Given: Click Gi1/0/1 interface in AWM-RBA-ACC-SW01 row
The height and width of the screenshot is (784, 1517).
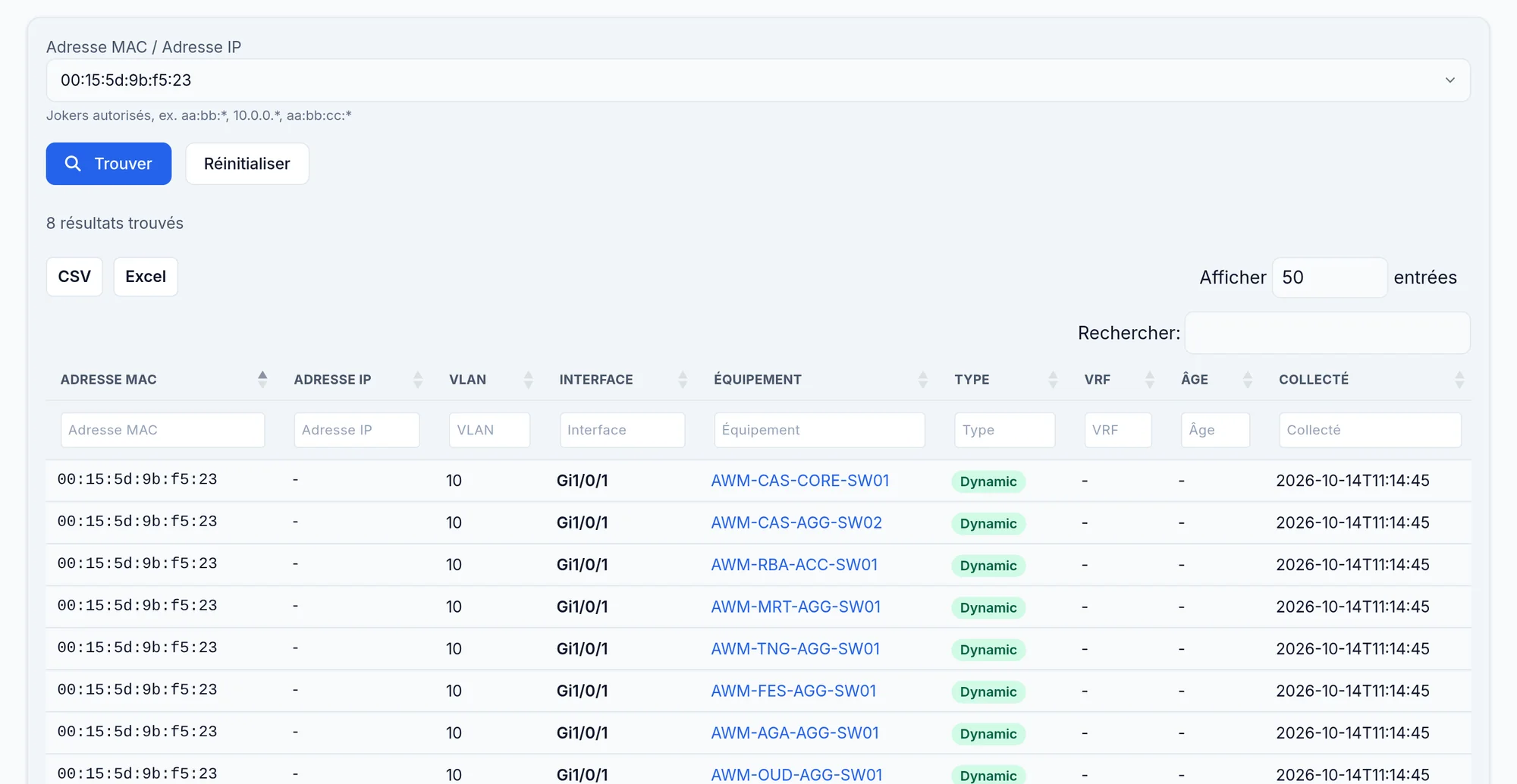Looking at the screenshot, I should pyautogui.click(x=583, y=565).
